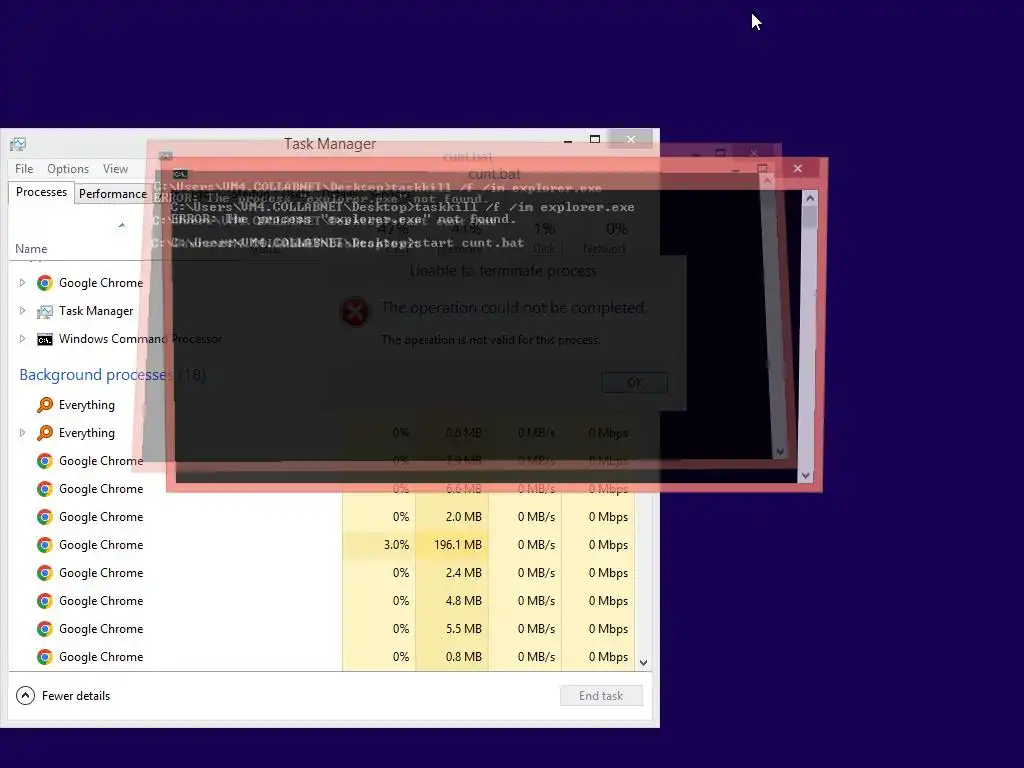The height and width of the screenshot is (768, 1024).
Task: Click the Chrome icon of the 5.5 MB row
Action: 44,629
